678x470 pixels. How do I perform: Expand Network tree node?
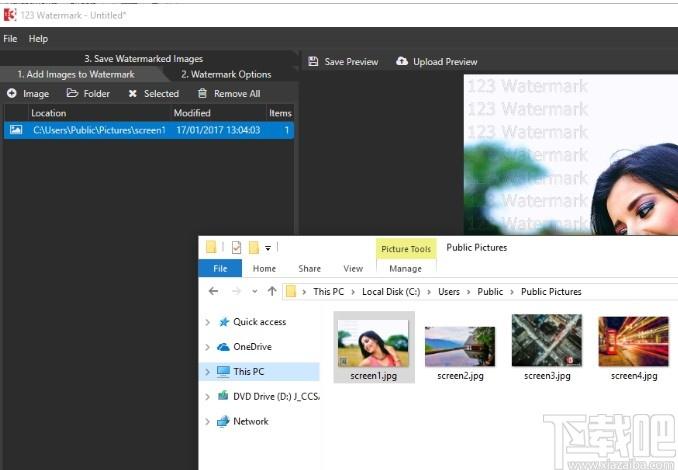(208, 422)
